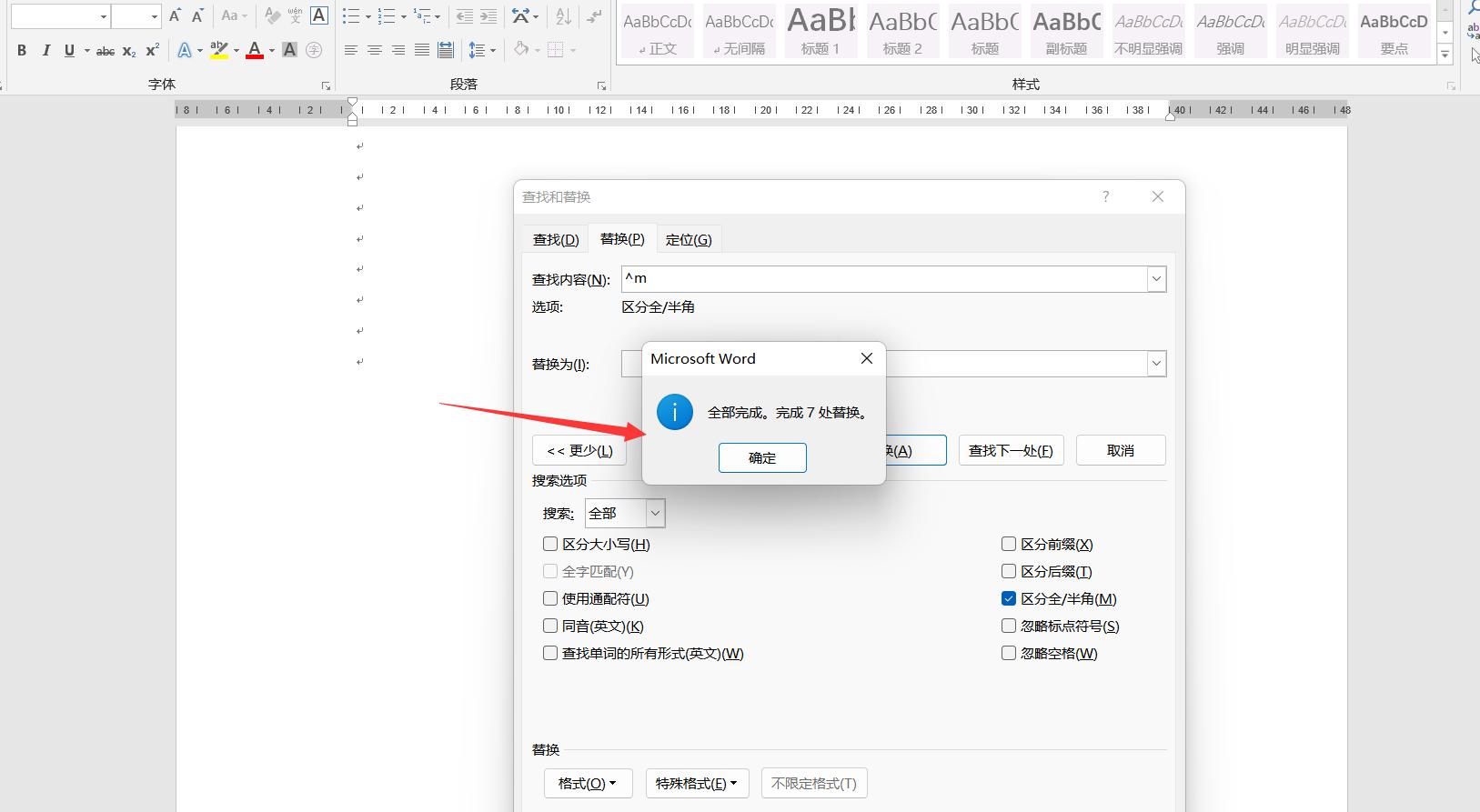The image size is (1480, 812).
Task: Uncheck 区分全/半角 checkbox
Action: click(x=1009, y=598)
